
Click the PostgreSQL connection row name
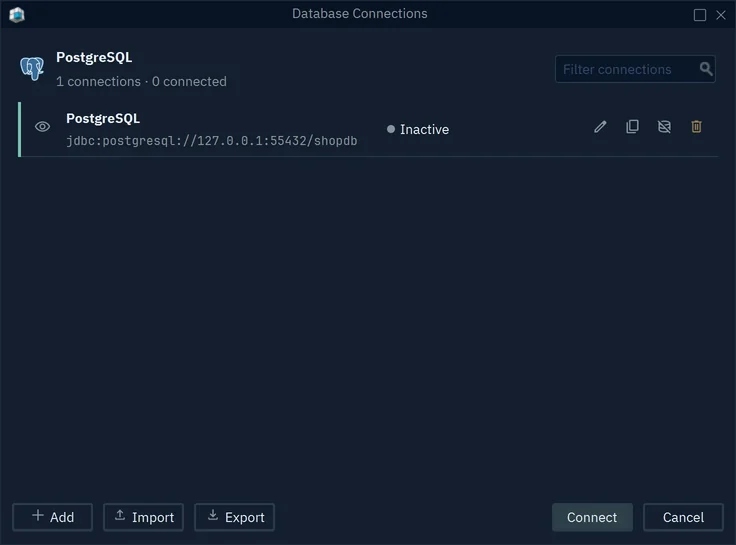point(103,118)
